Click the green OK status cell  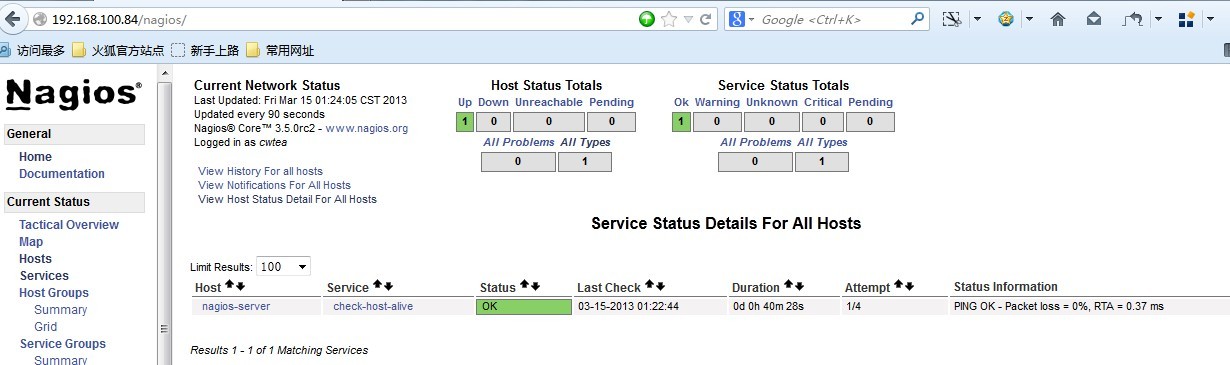point(523,306)
